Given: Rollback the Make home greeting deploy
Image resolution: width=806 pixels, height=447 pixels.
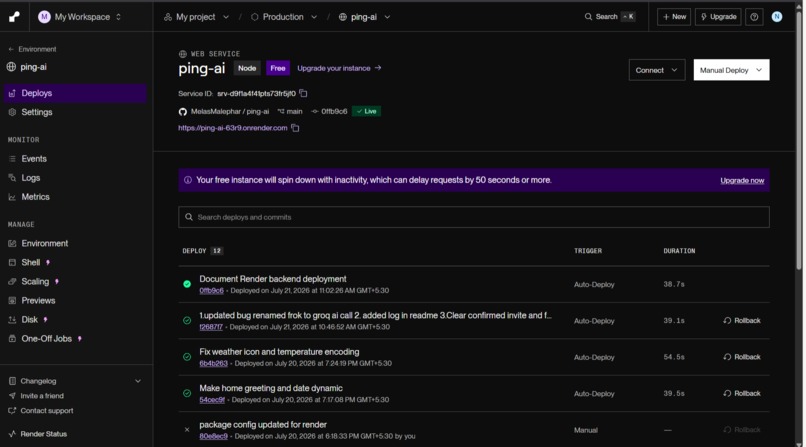Looking at the screenshot, I should click(742, 394).
